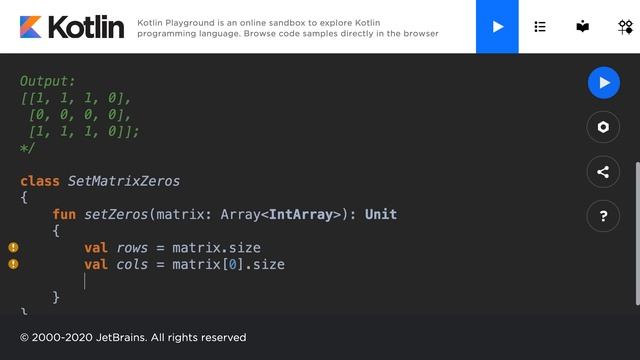Click the IntArray type in the parameter
Screen dimensions: 640x360
(301, 215)
